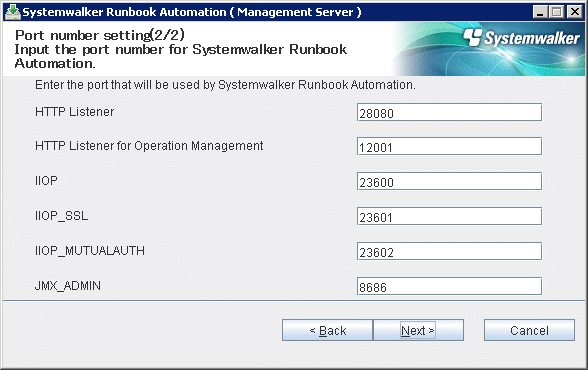Viewport: 588px width, 370px height.
Task: Proceed with the Next button
Action: click(x=418, y=330)
